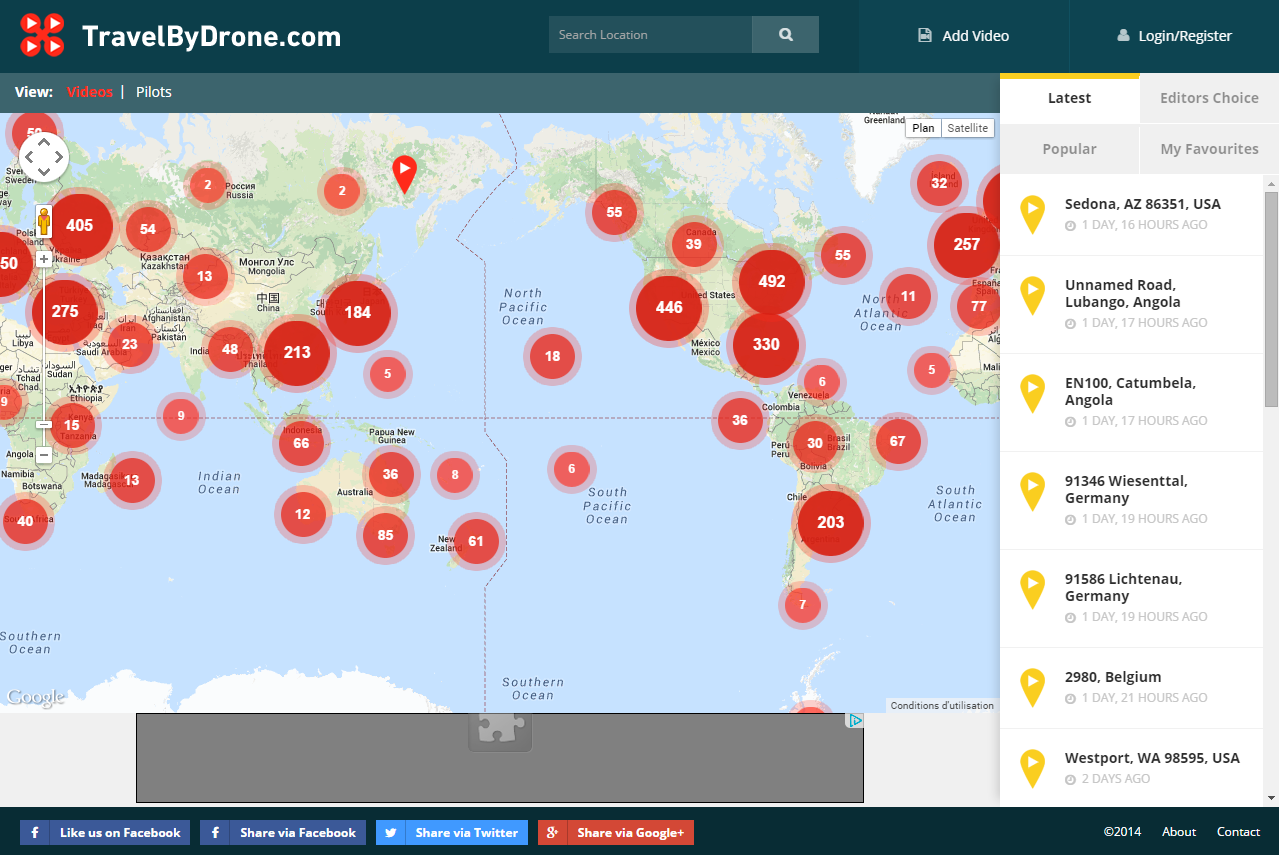Image resolution: width=1279 pixels, height=855 pixels.
Task: Open Login/Register
Action: click(1174, 36)
